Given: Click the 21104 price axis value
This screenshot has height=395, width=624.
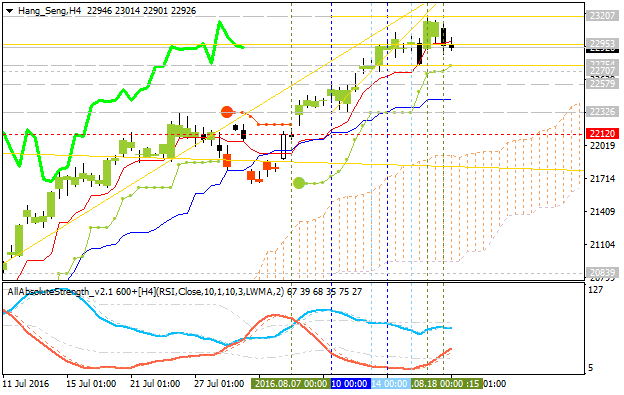Looking at the screenshot, I should pyautogui.click(x=602, y=245).
